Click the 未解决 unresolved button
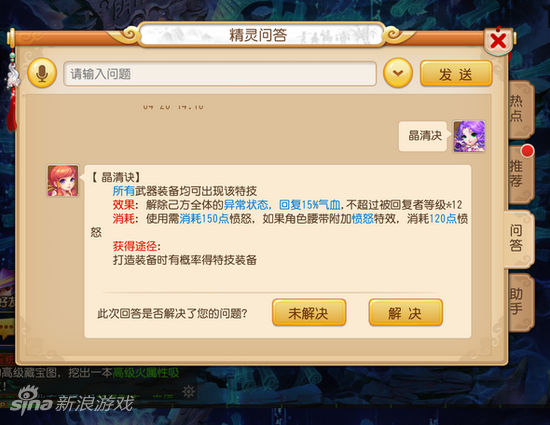This screenshot has width=550, height=425. tap(309, 312)
